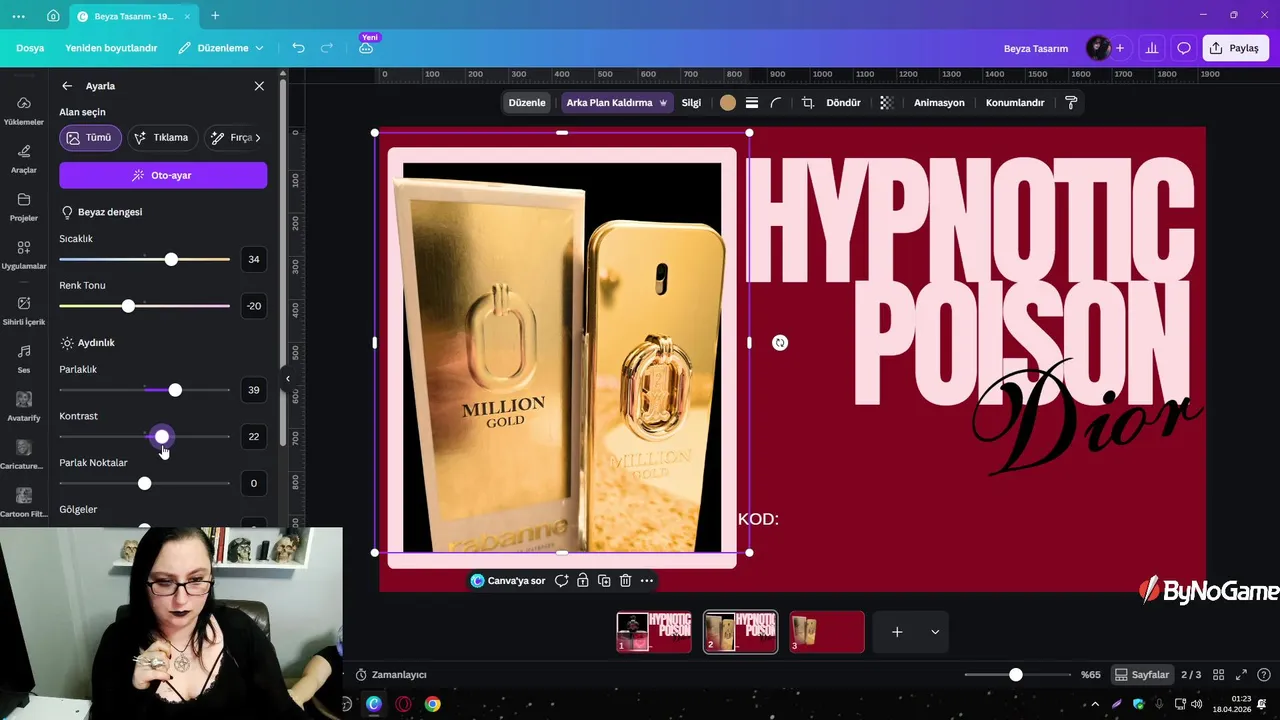The image size is (1280, 720).
Task: Open Projeler in the sidebar
Action: coord(24,207)
